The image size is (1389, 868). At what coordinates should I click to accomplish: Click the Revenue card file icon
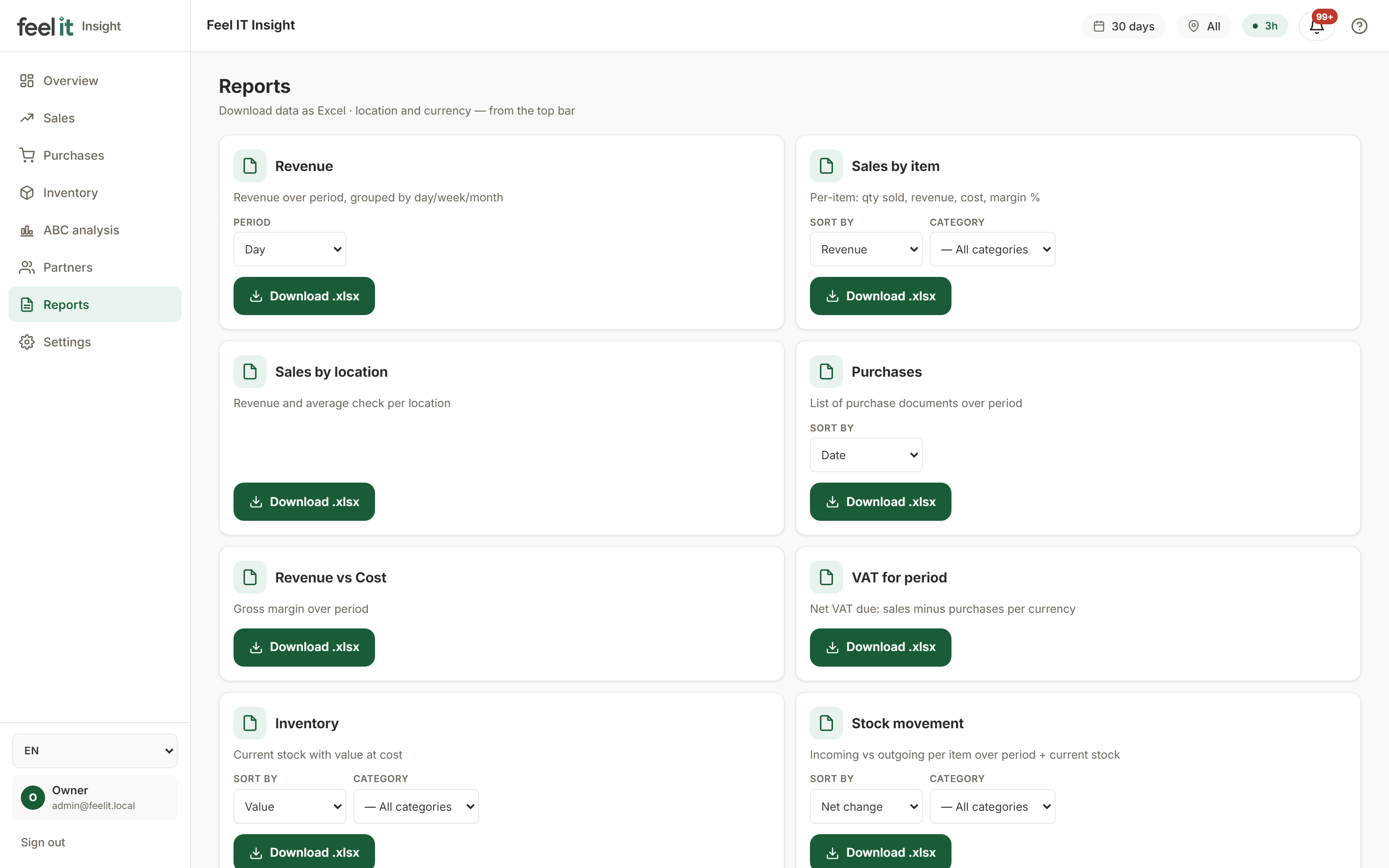[250, 166]
